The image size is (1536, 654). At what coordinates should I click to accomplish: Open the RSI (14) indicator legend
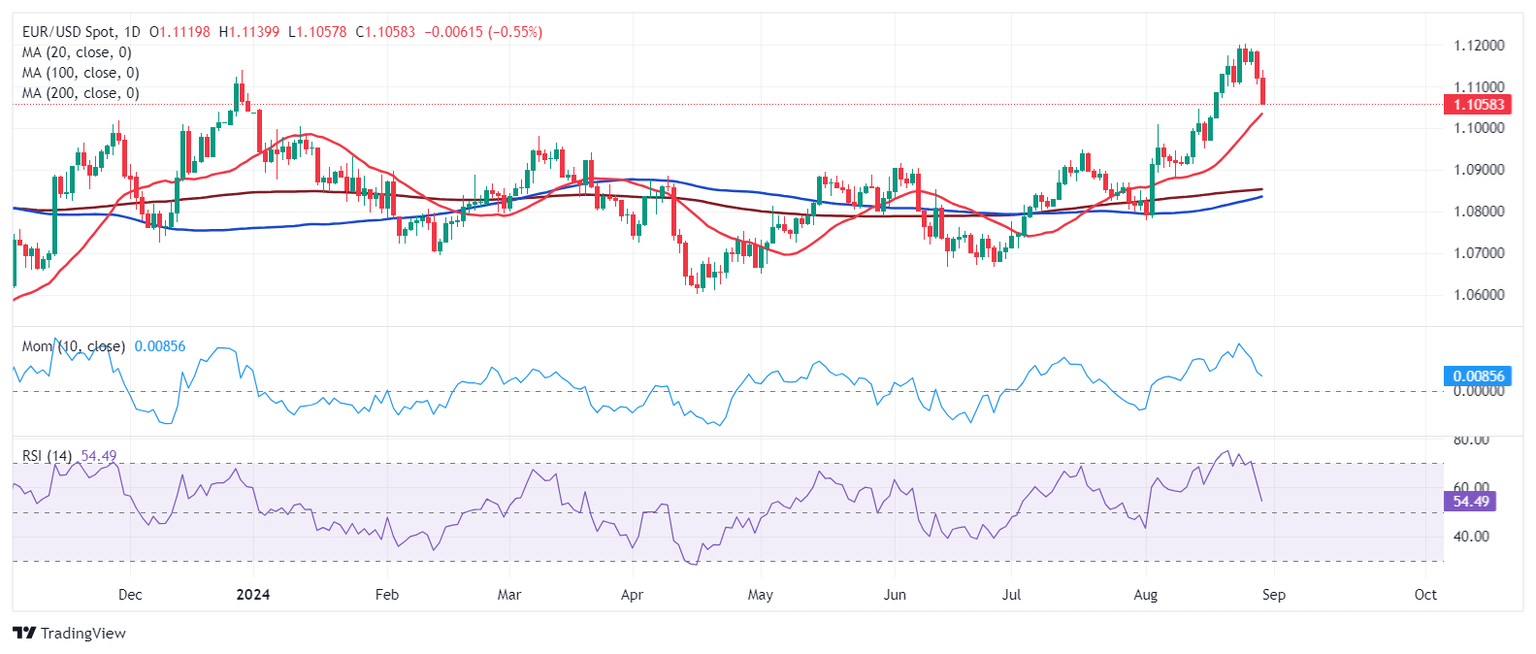47,456
